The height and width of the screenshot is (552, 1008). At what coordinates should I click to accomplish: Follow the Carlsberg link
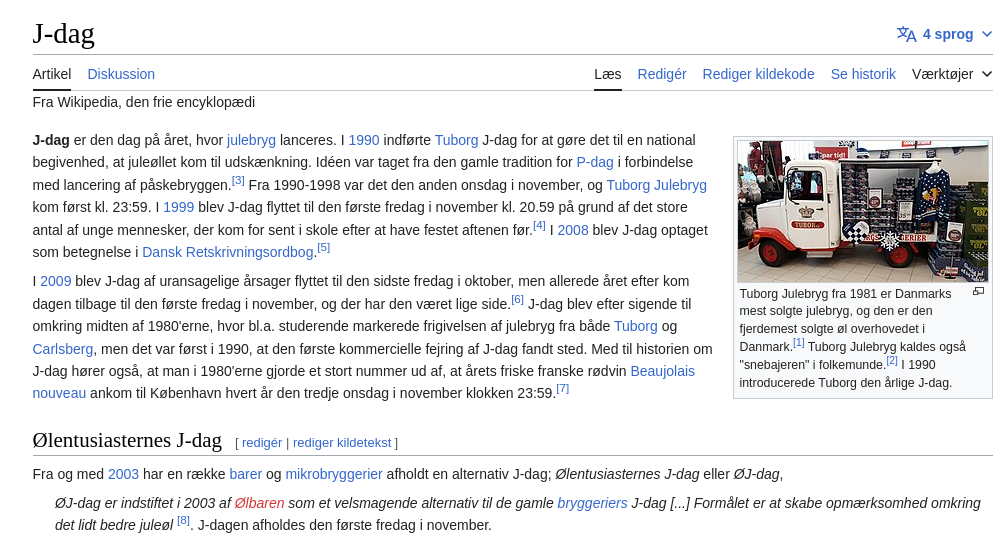point(63,349)
